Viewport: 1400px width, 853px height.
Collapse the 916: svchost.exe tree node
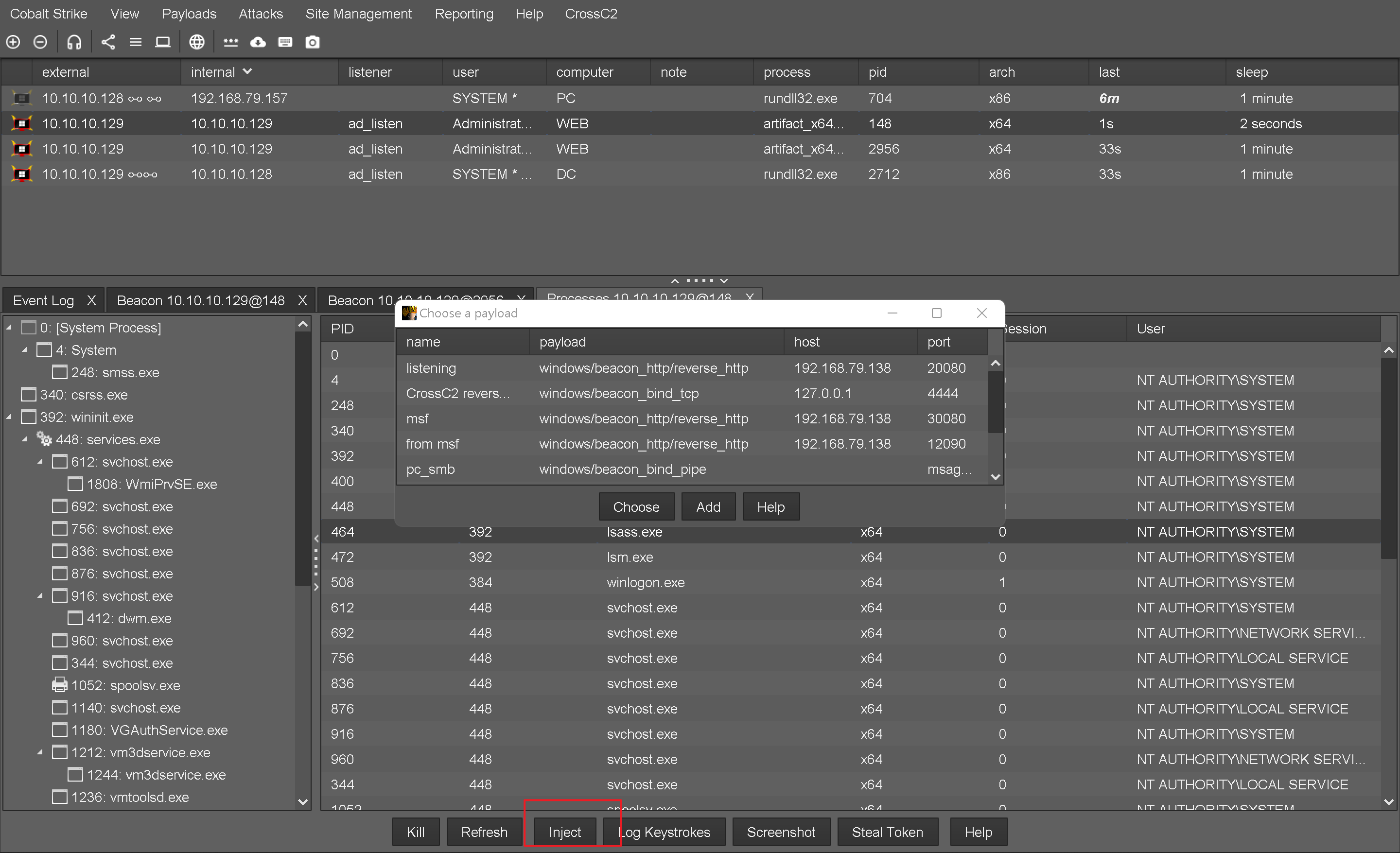coord(40,596)
